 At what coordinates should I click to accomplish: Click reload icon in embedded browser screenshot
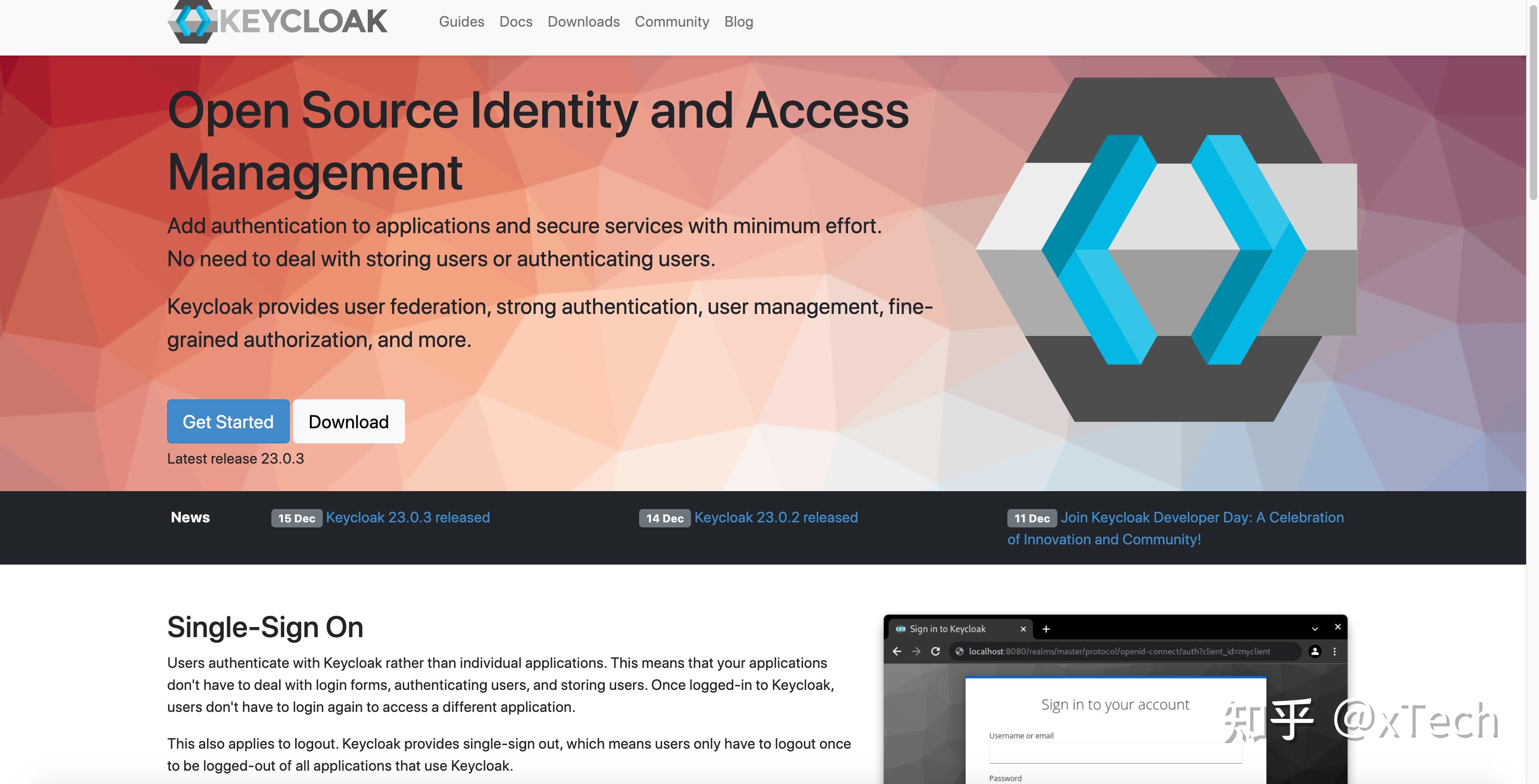pos(936,651)
